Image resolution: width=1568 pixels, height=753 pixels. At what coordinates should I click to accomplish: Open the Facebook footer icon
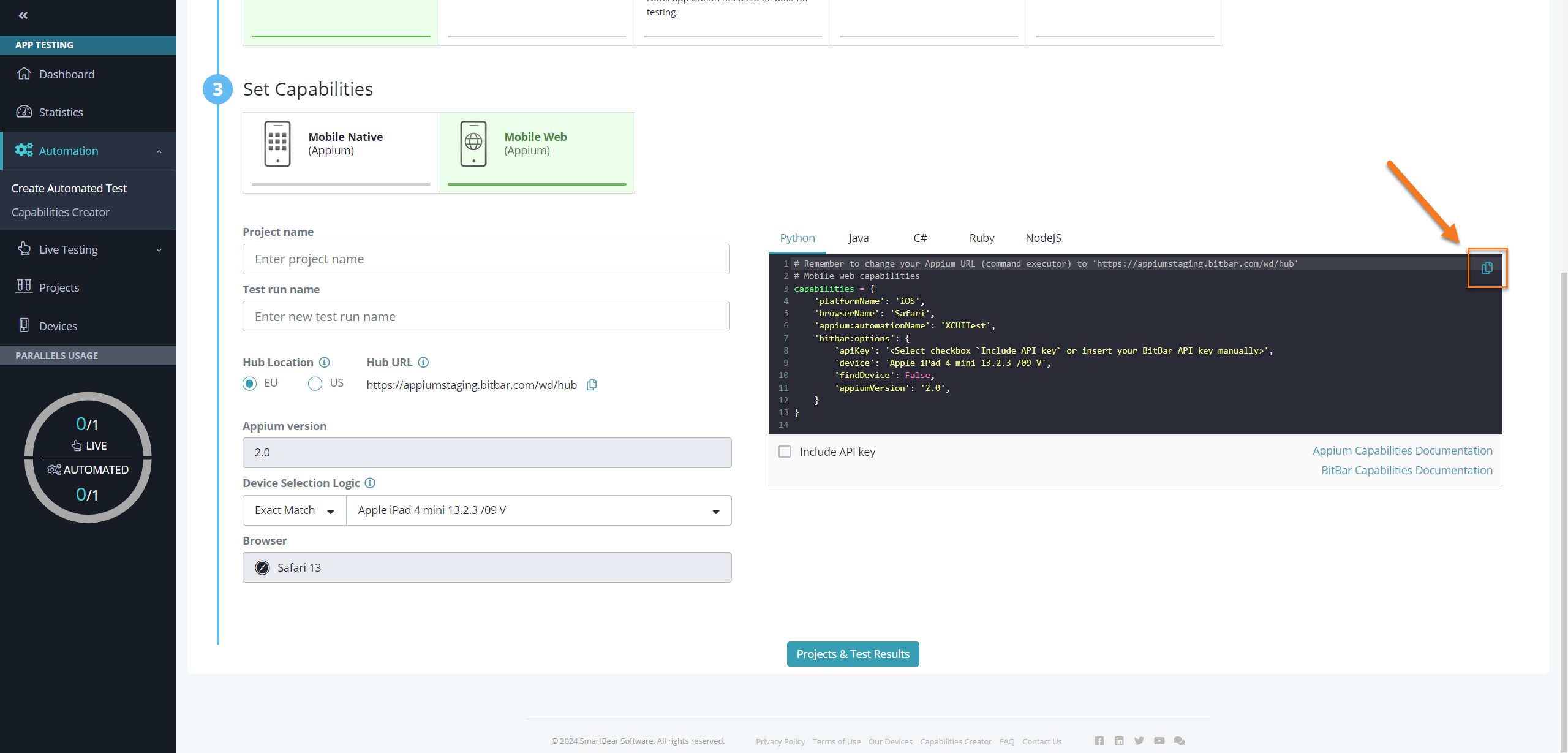pos(1099,741)
